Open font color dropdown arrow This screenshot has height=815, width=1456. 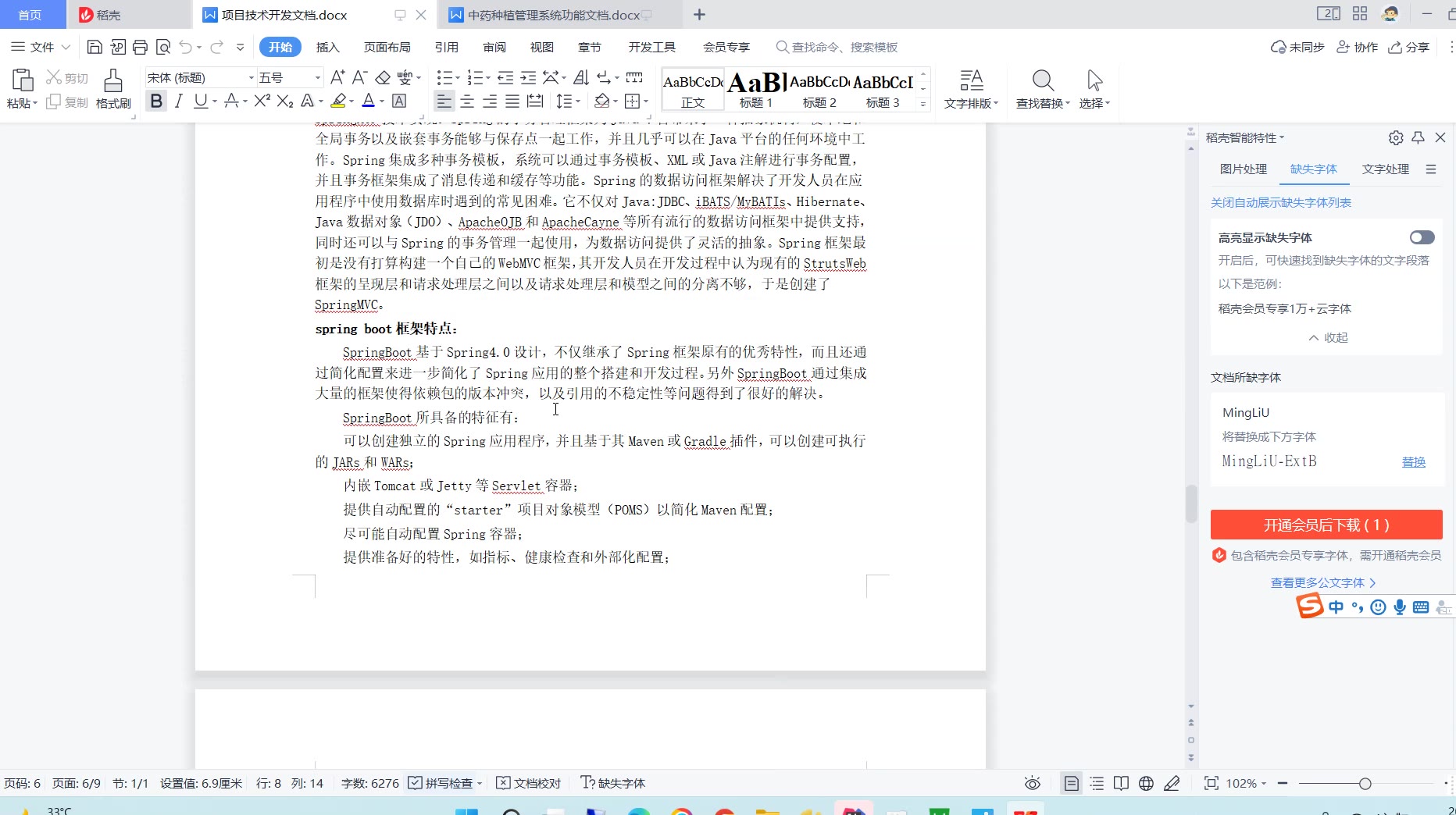(x=381, y=101)
